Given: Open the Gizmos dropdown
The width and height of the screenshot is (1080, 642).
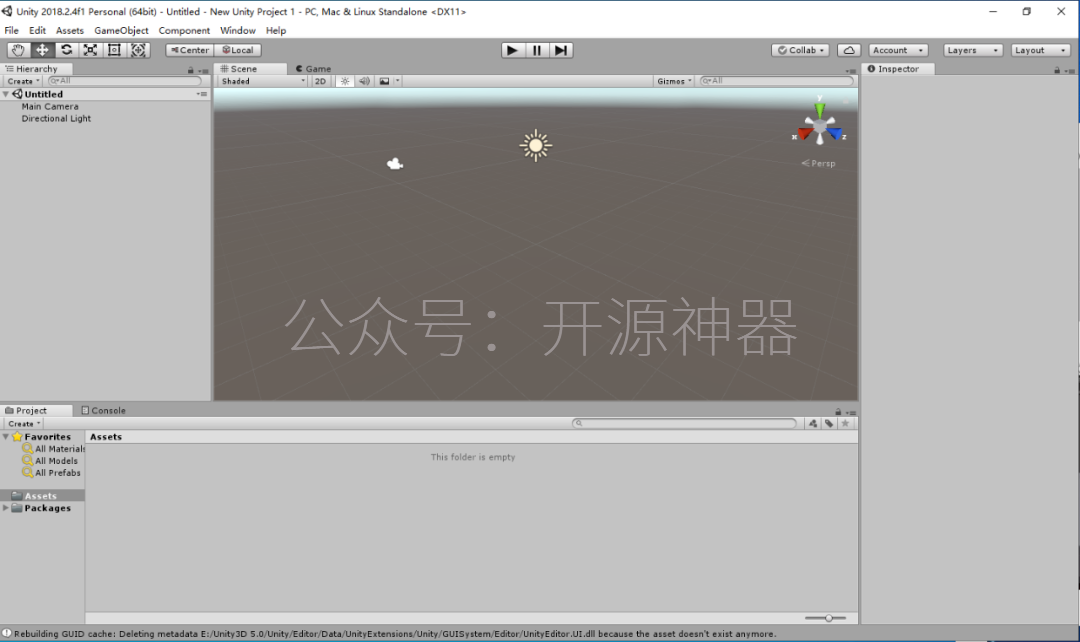Looking at the screenshot, I should point(674,81).
